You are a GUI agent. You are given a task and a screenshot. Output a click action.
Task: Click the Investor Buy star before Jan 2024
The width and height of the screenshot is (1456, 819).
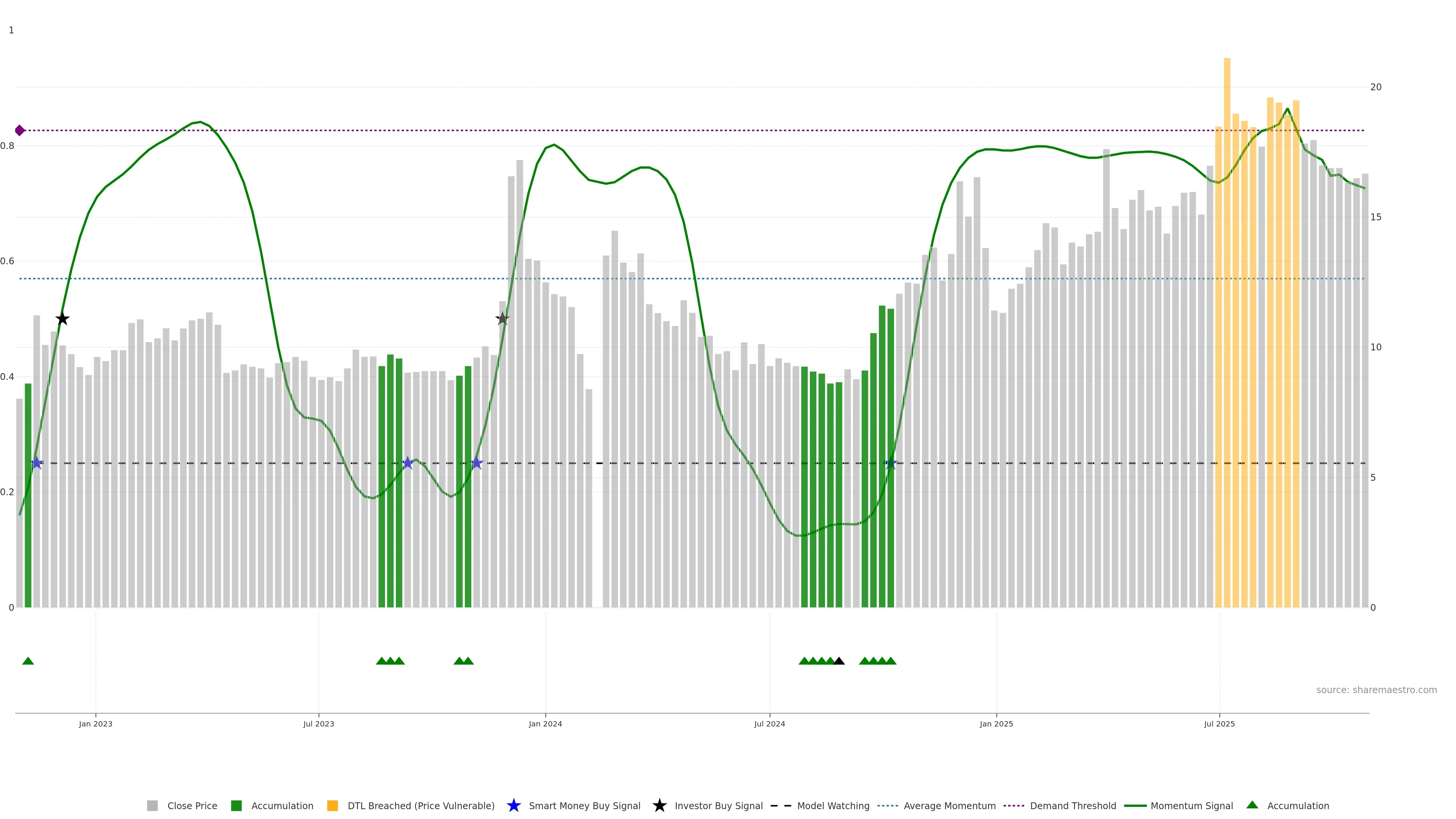(502, 319)
